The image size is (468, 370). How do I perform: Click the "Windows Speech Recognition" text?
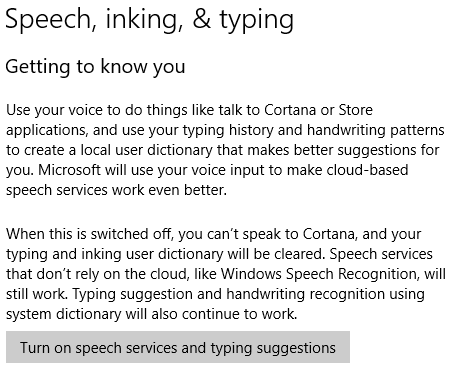[x=319, y=274]
